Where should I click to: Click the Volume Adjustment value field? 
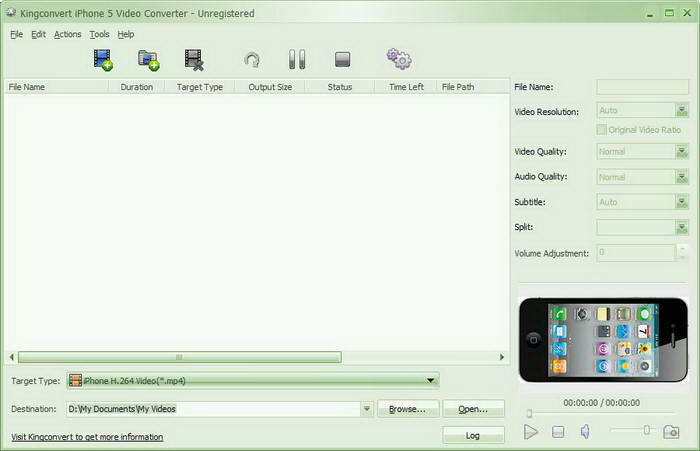pyautogui.click(x=637, y=253)
